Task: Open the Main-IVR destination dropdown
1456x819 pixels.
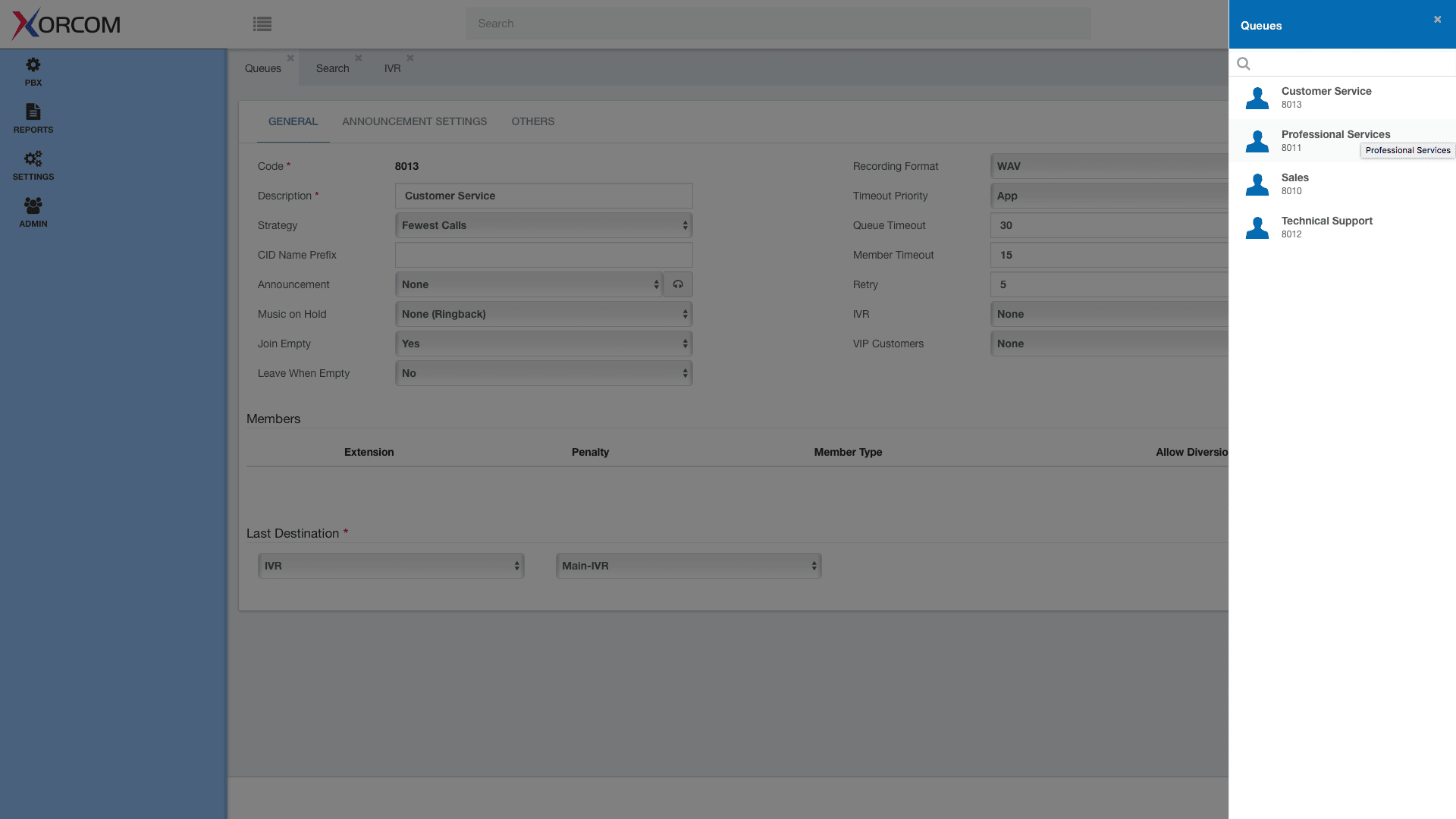Action: pyautogui.click(x=689, y=566)
